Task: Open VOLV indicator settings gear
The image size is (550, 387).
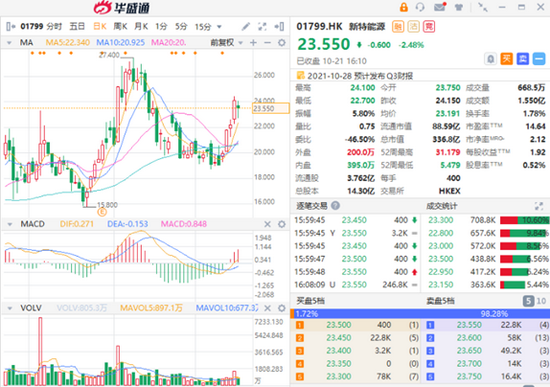Action: [x=281, y=308]
